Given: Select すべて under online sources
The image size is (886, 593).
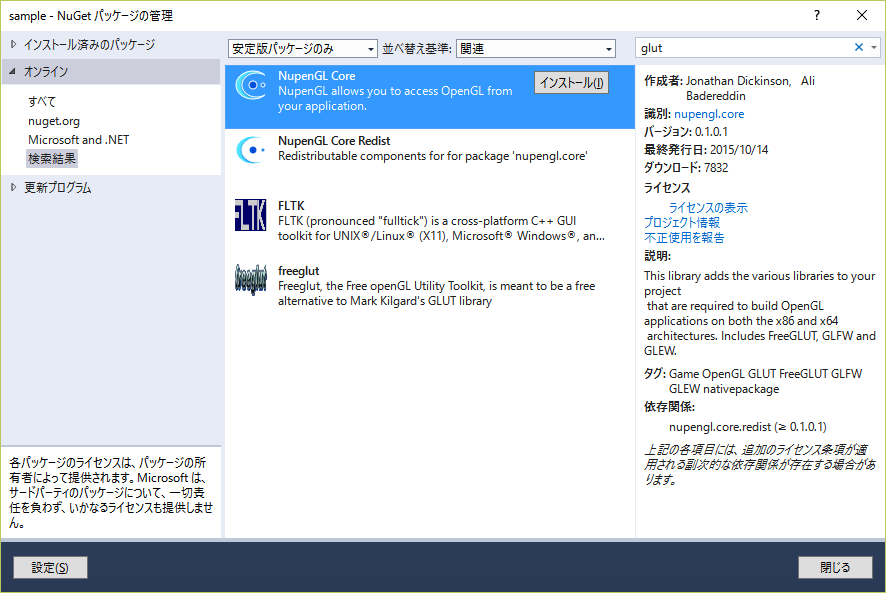Looking at the screenshot, I should coord(42,101).
